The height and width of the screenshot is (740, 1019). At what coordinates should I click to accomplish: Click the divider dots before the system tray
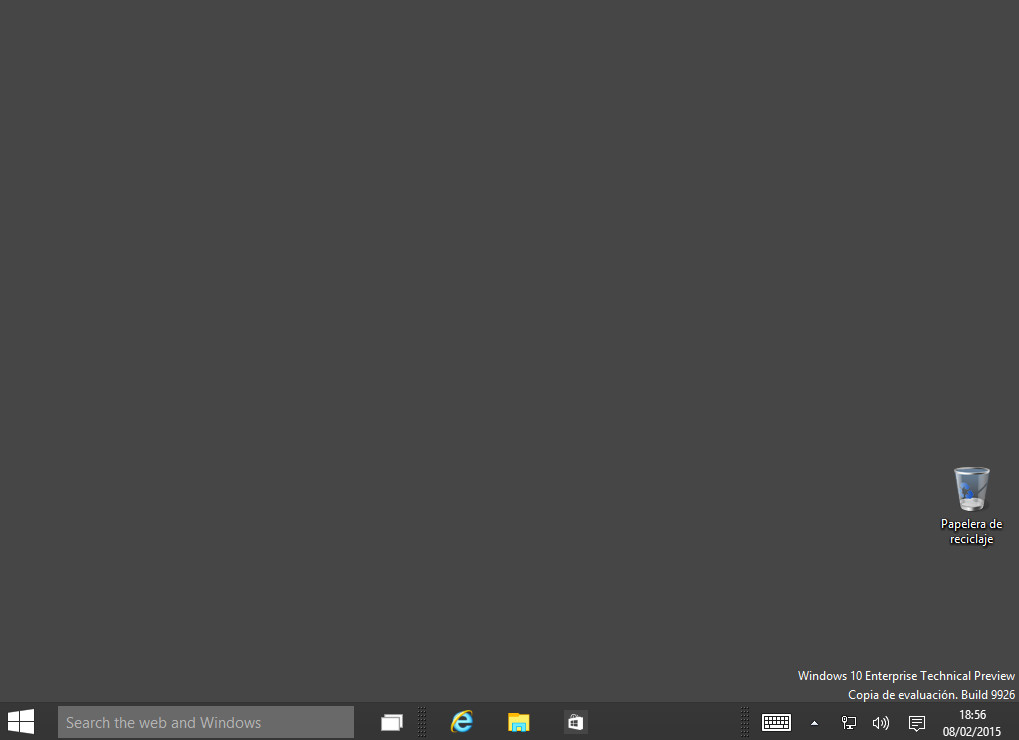pyautogui.click(x=744, y=721)
